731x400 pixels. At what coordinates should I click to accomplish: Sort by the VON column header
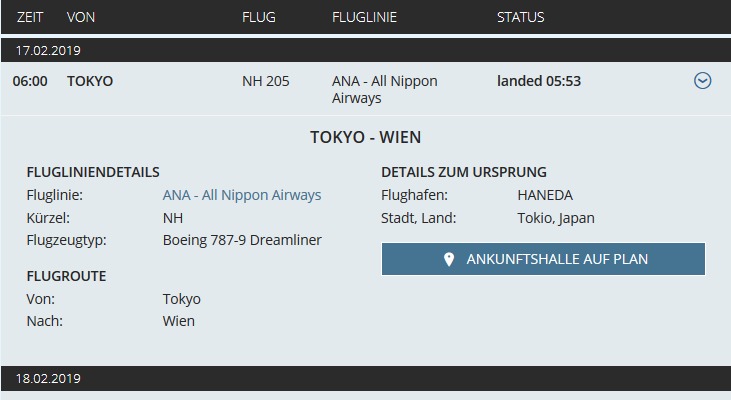coord(81,17)
